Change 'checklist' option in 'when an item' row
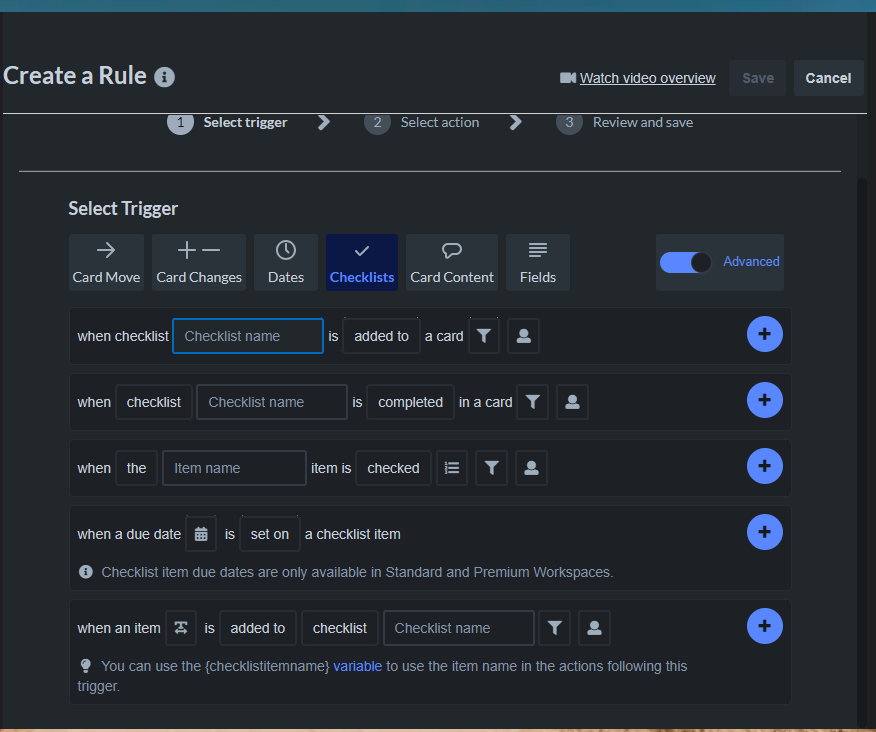This screenshot has width=876, height=732. (x=340, y=628)
